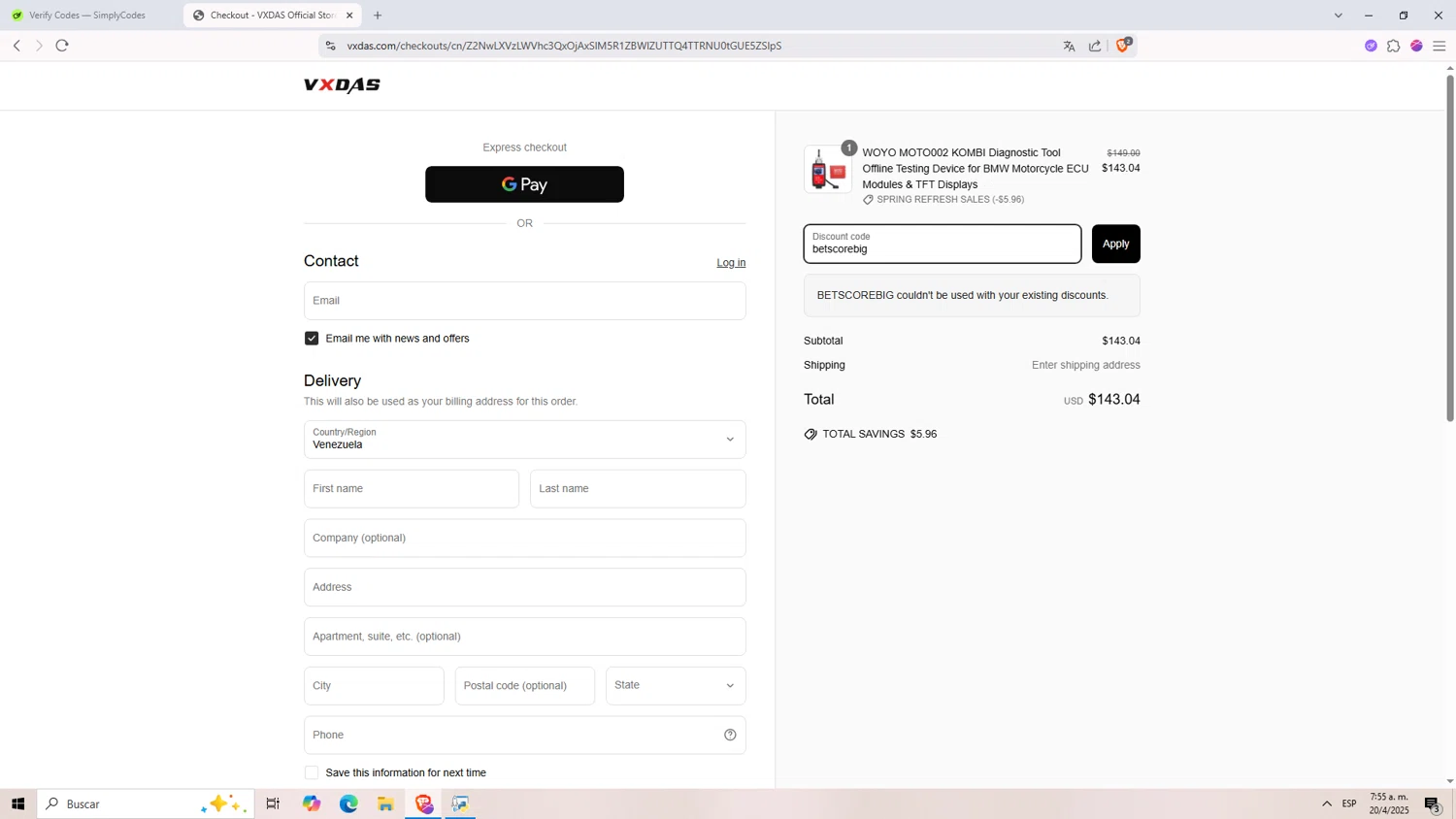The image size is (1456, 819).
Task: Click the page vertical scrollbar
Action: pyautogui.click(x=1450, y=247)
